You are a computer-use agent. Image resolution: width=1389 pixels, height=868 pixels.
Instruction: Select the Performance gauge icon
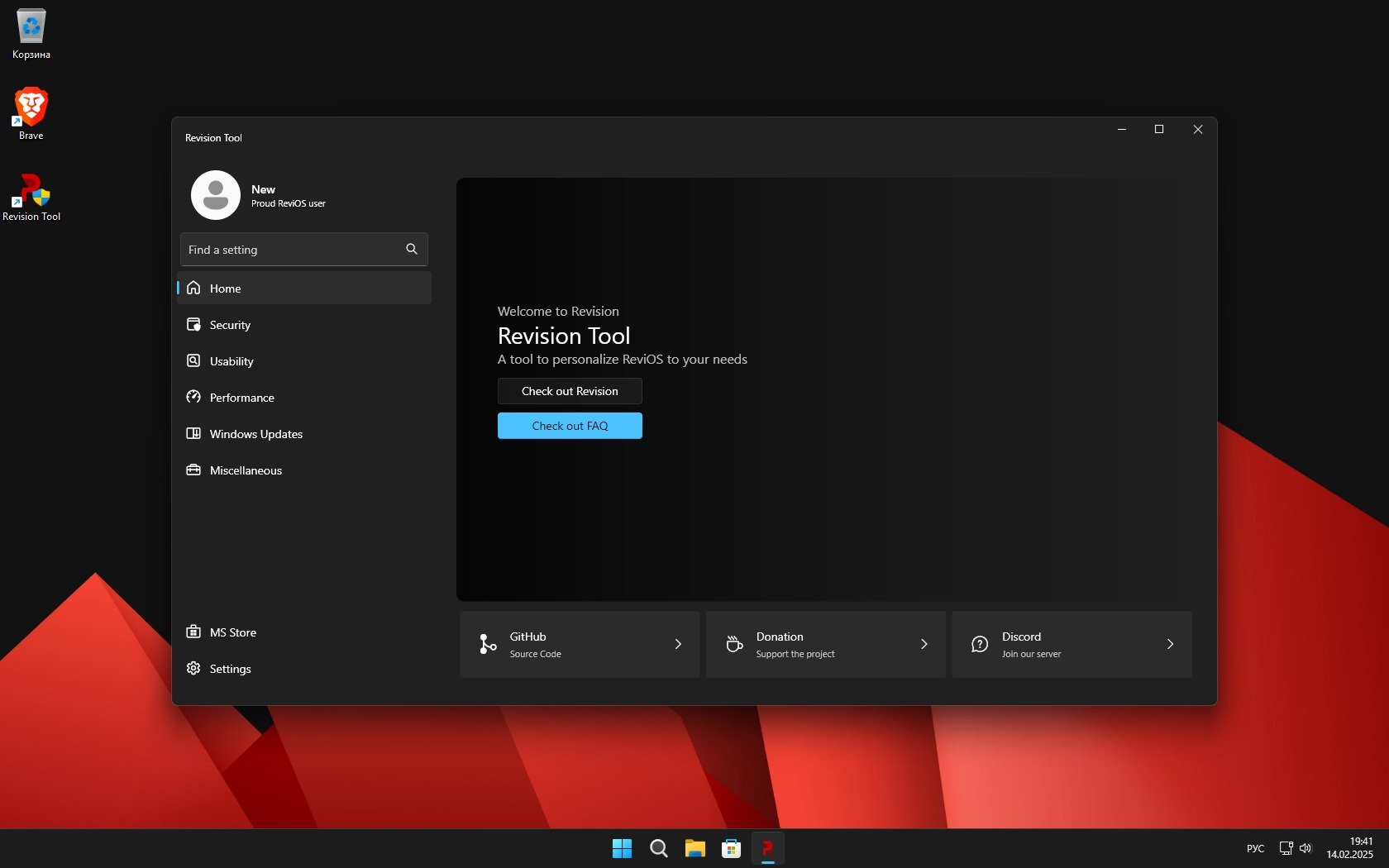pyautogui.click(x=193, y=398)
